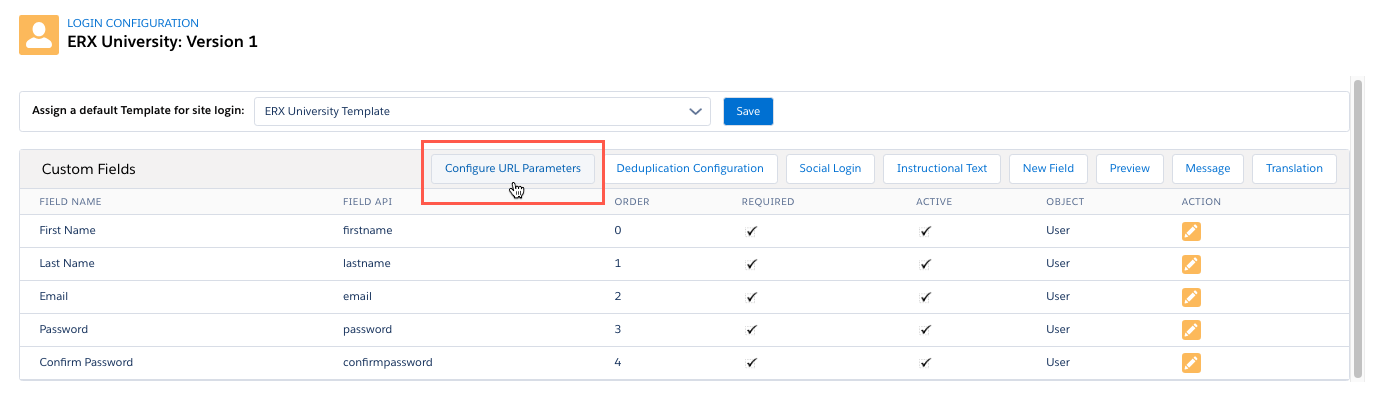Click the orange Login Configuration user icon
This screenshot has width=1384, height=397.
pyautogui.click(x=39, y=35)
